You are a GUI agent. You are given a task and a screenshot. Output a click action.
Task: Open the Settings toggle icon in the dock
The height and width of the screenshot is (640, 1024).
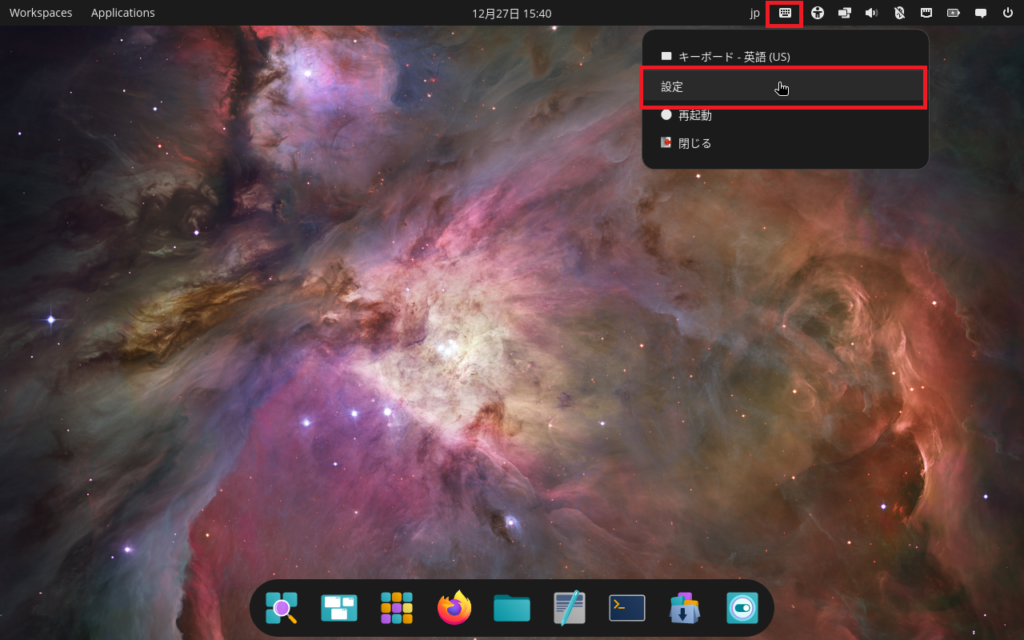pos(742,608)
